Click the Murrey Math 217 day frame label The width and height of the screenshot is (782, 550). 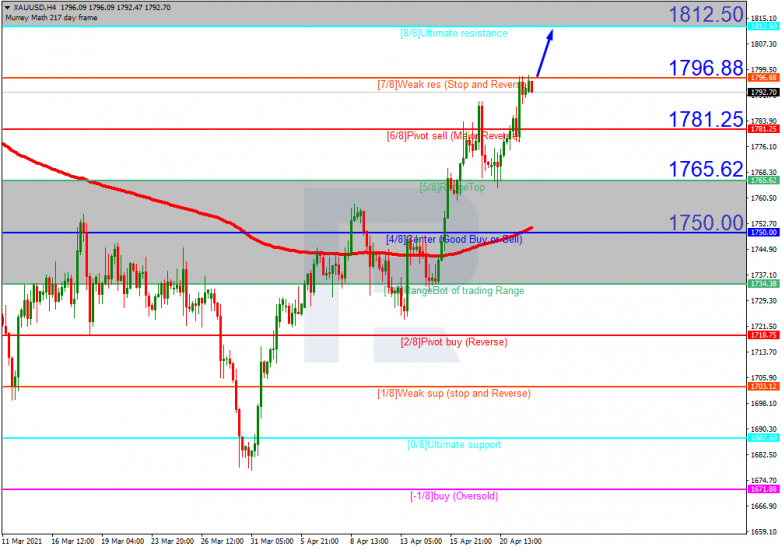coord(51,17)
